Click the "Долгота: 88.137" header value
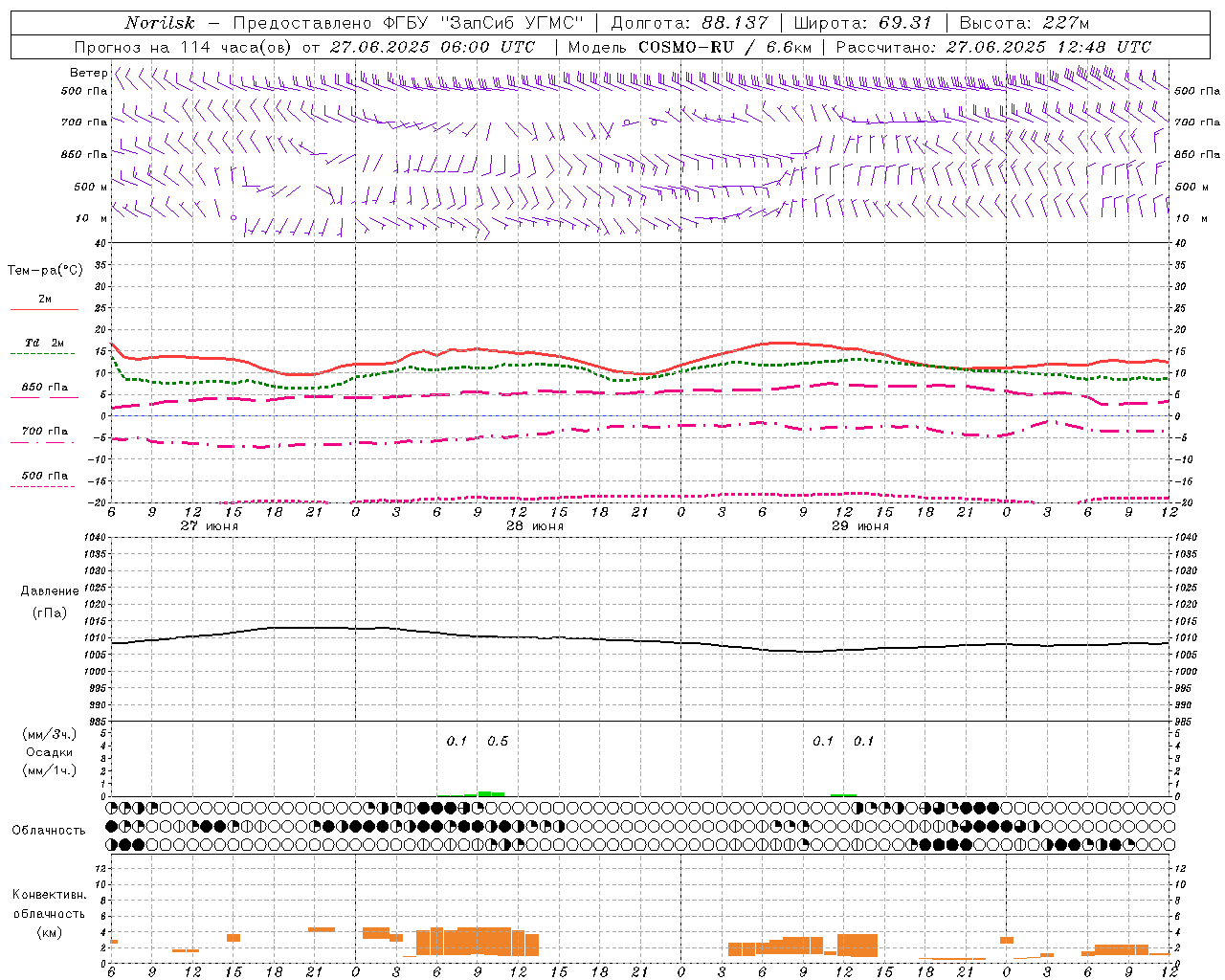Screen dimensions: 1225x980 pyautogui.click(x=689, y=23)
